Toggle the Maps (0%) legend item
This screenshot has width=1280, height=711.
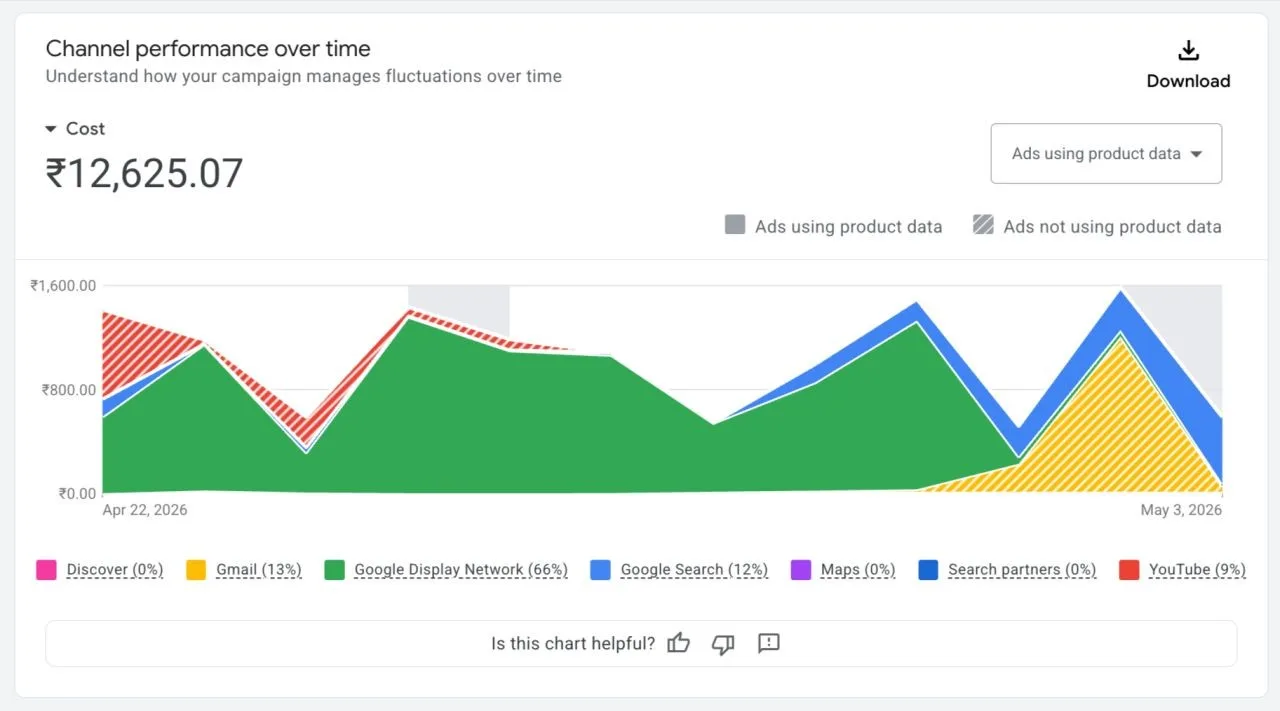coord(844,570)
